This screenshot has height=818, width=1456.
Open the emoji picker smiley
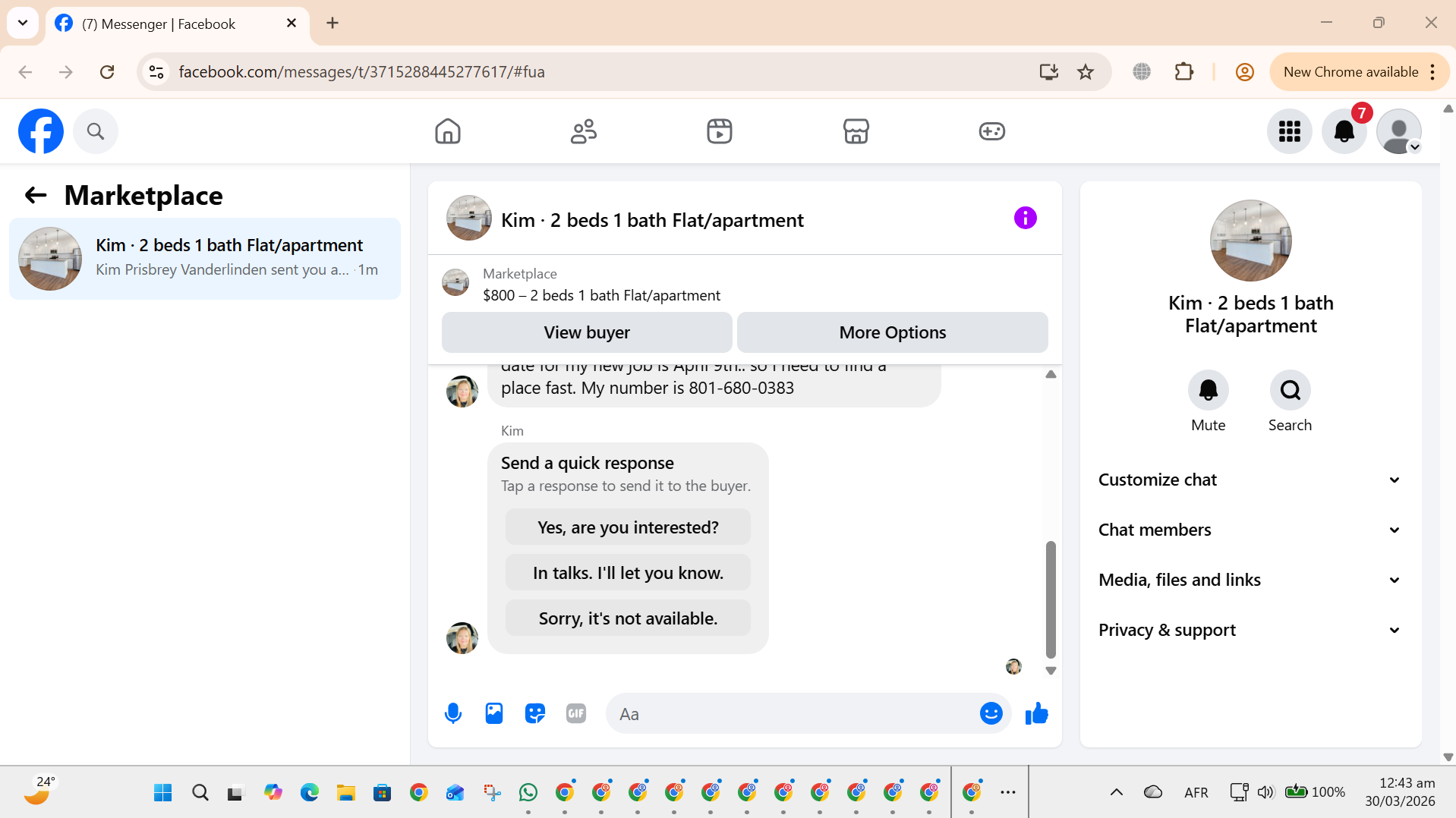991,714
